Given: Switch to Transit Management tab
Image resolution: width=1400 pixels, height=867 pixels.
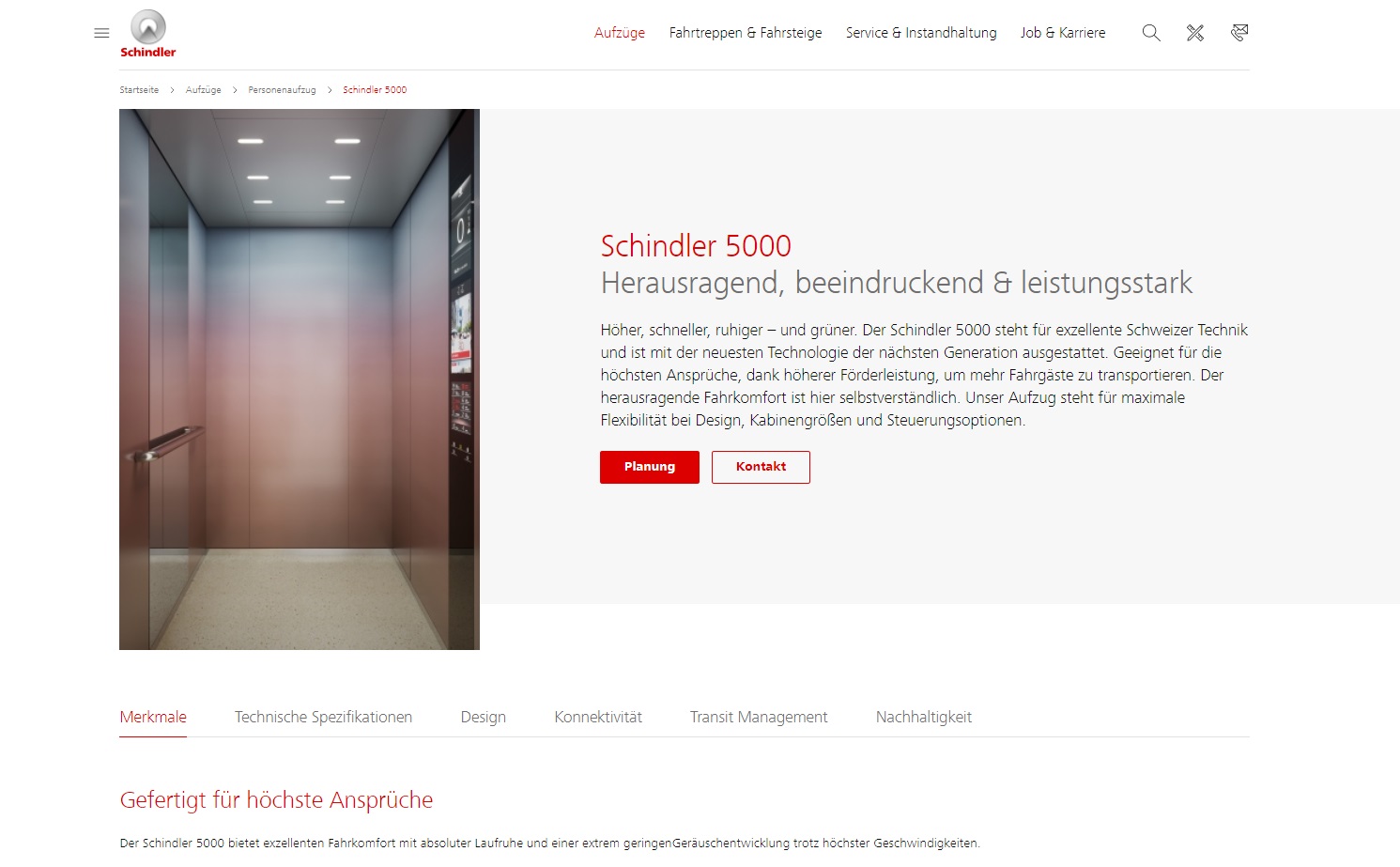Looking at the screenshot, I should coord(759,718).
